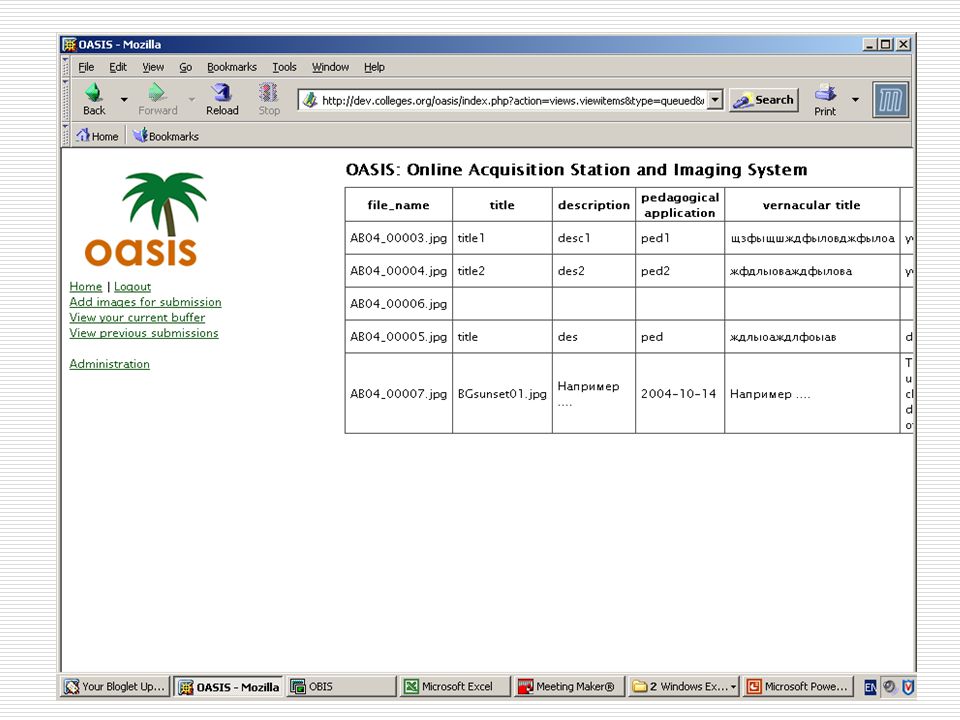The width and height of the screenshot is (960, 720).
Task: Open the Add images for submission link
Action: 145,302
